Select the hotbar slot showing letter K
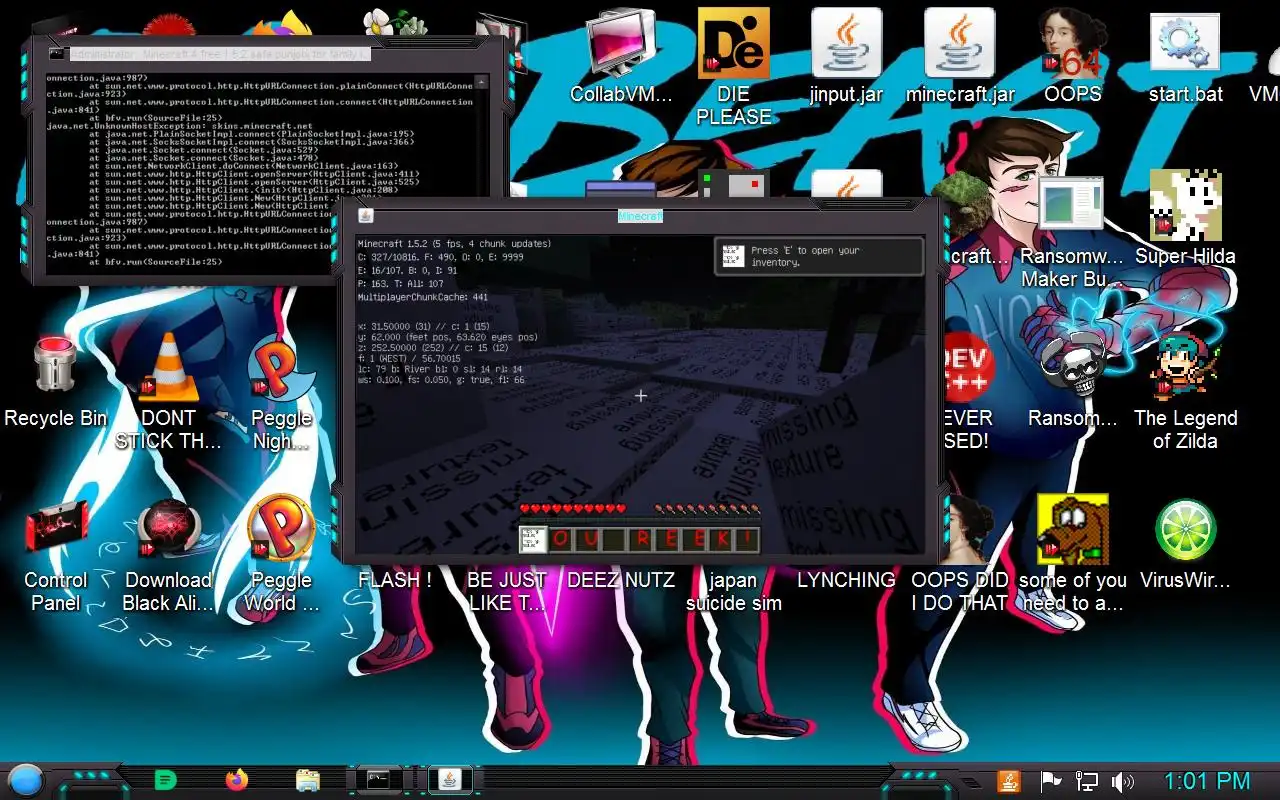Viewport: 1280px width, 800px height. coord(720,540)
